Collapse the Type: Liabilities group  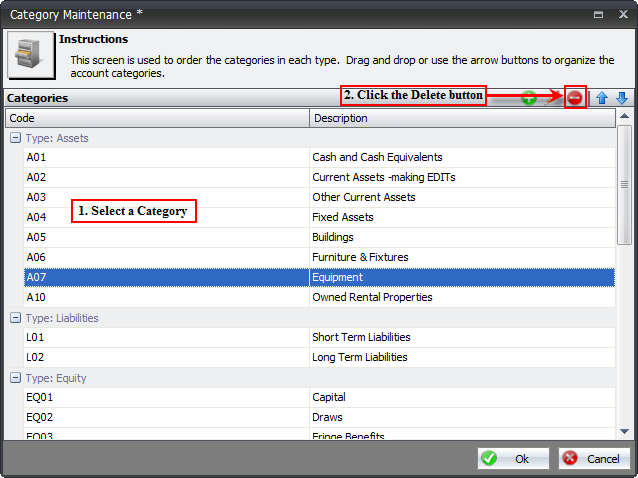[15, 318]
